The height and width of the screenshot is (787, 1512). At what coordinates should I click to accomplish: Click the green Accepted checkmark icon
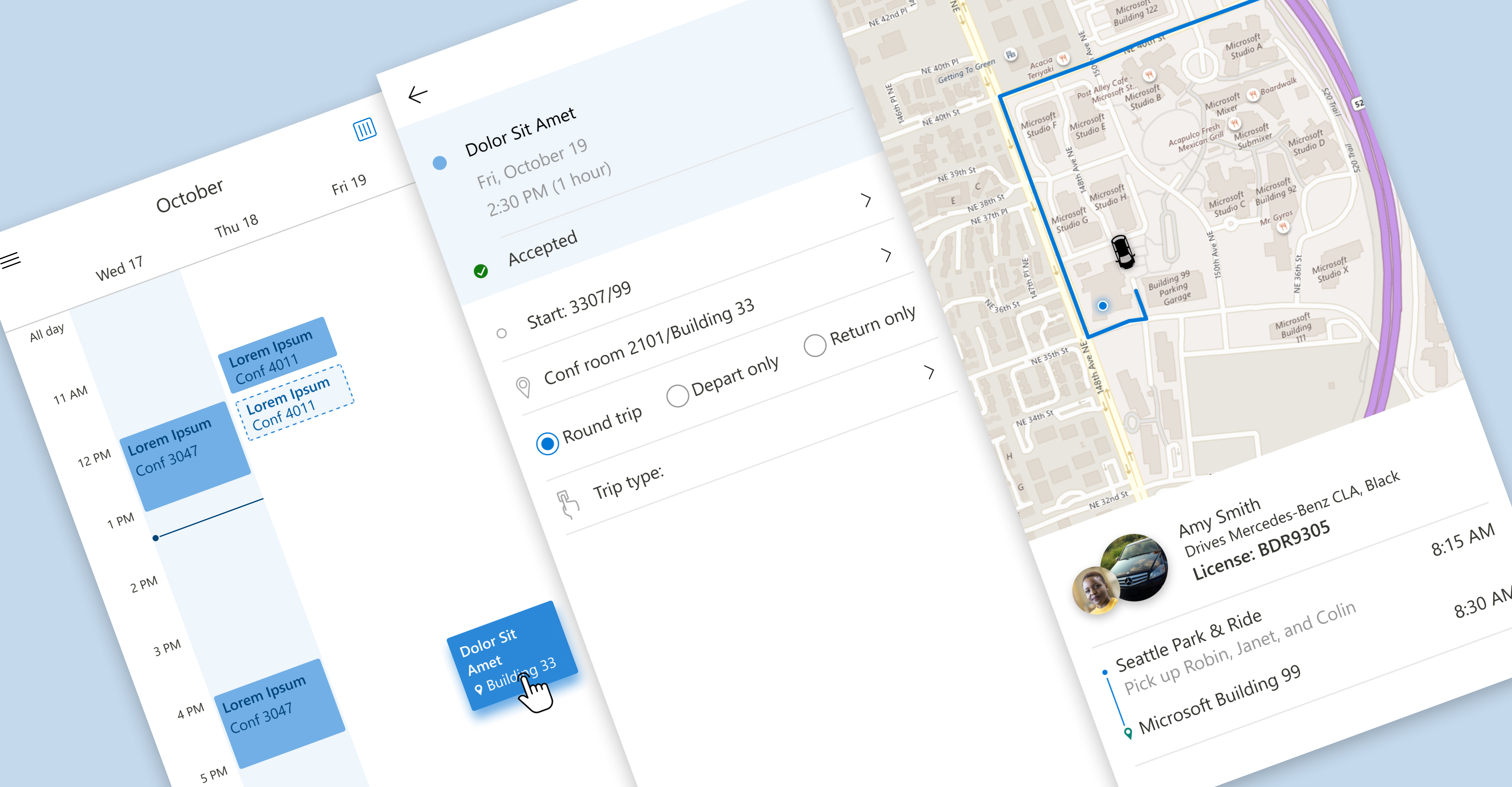click(x=481, y=271)
